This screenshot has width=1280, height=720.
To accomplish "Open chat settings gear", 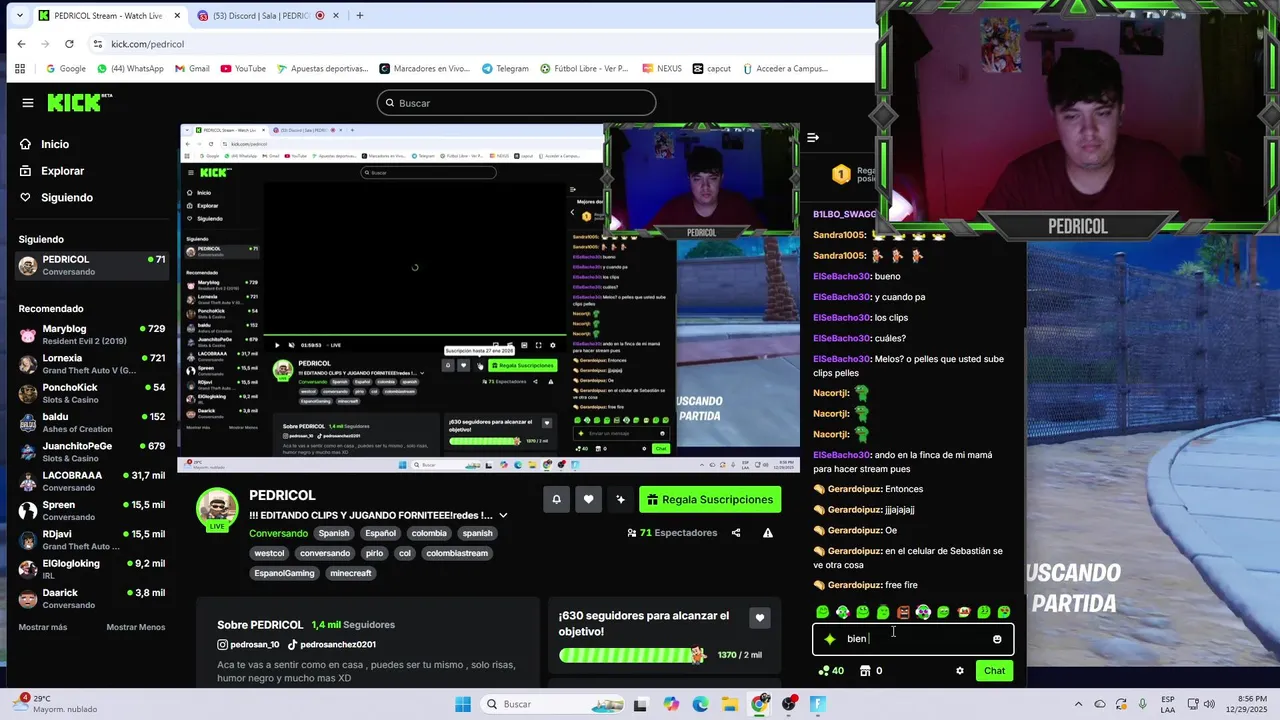I will click(960, 671).
